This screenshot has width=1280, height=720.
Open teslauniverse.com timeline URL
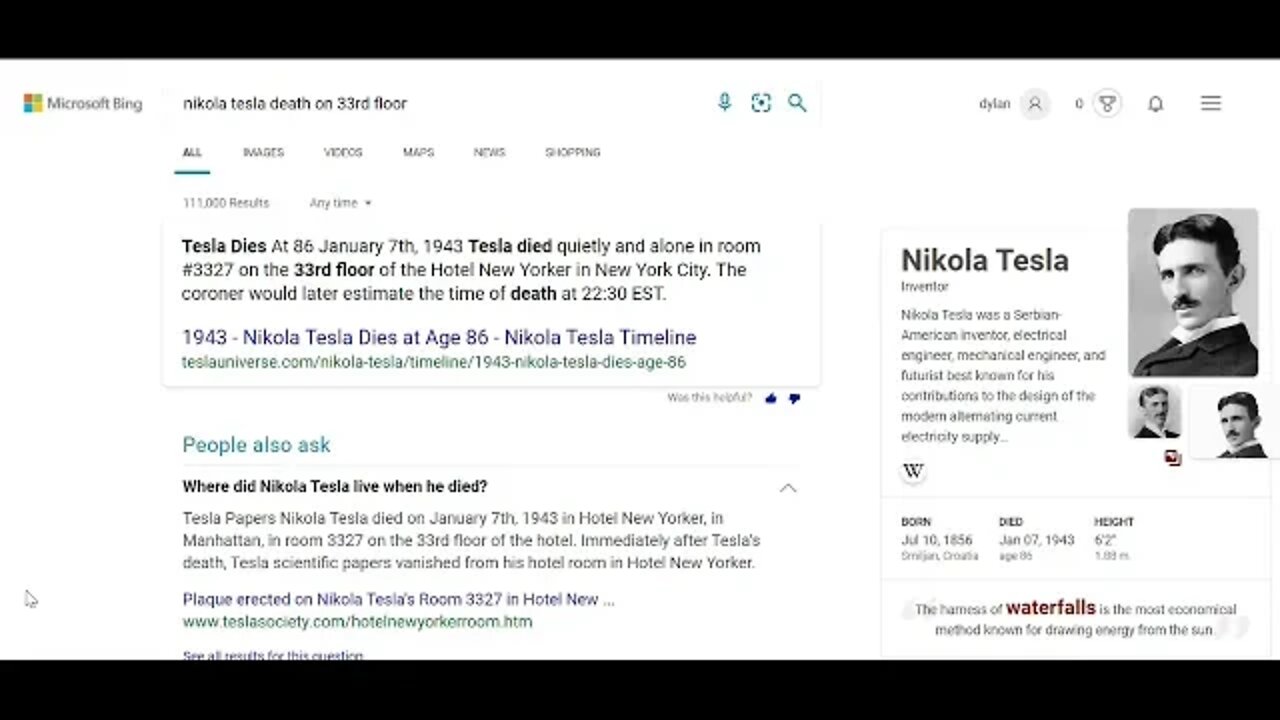[434, 362]
